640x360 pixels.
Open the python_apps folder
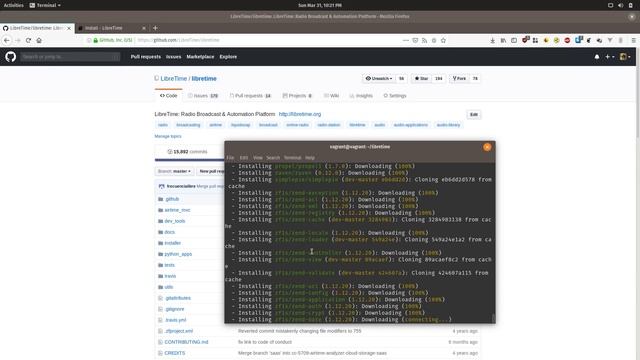178,254
